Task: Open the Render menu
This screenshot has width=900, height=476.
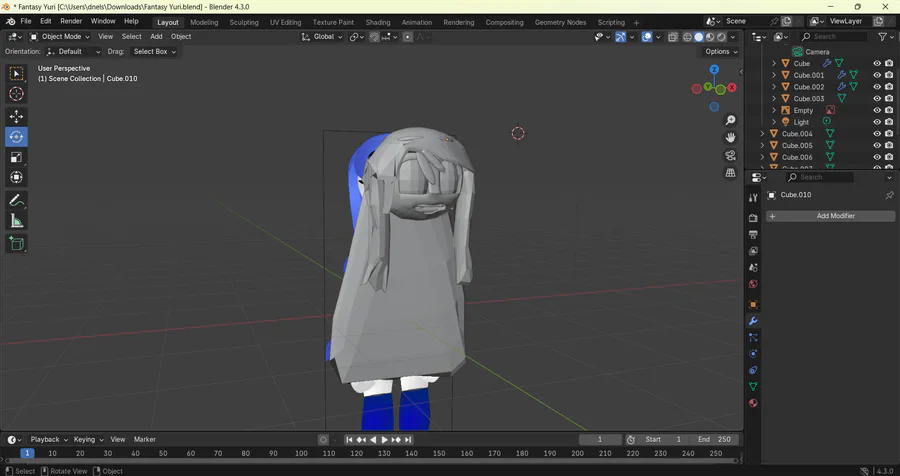Action: click(x=71, y=21)
